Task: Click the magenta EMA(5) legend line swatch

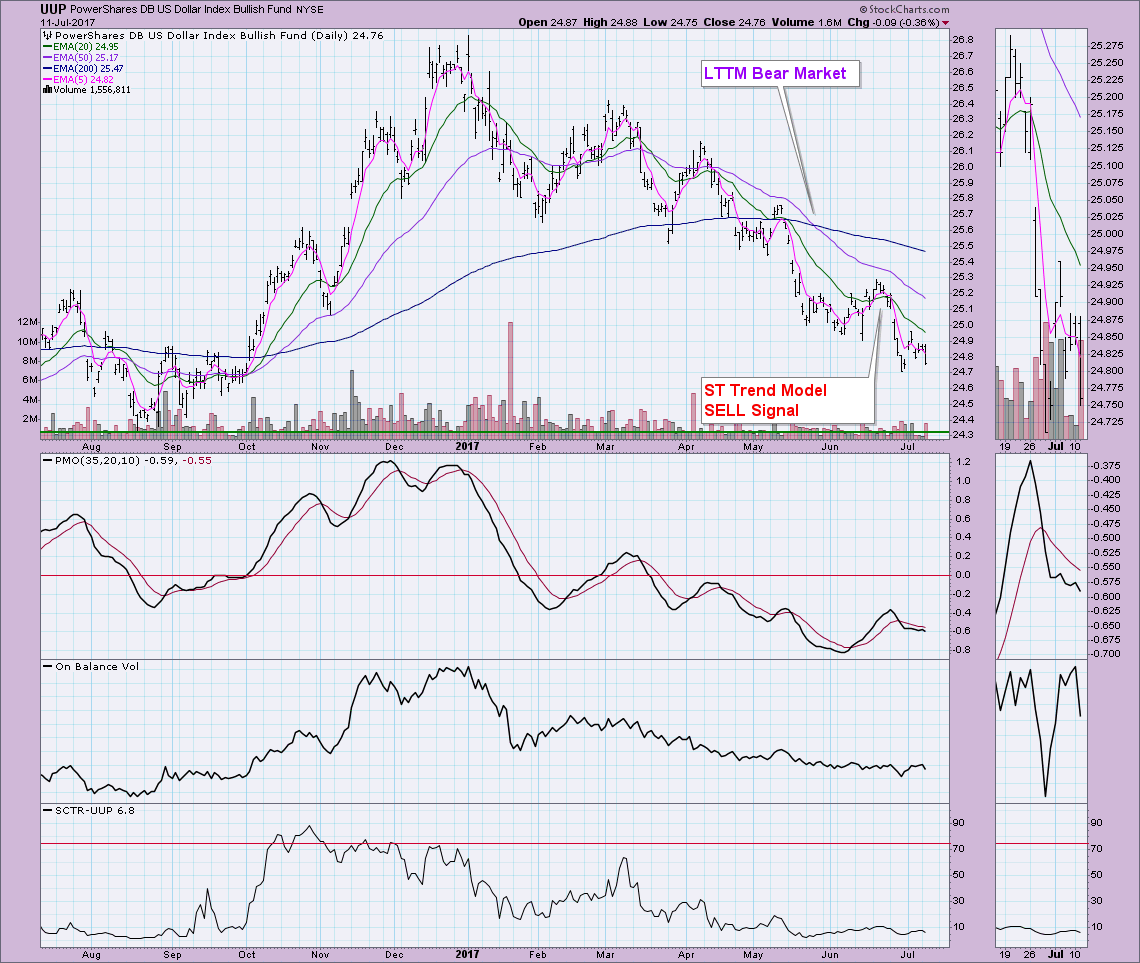Action: 47,79
